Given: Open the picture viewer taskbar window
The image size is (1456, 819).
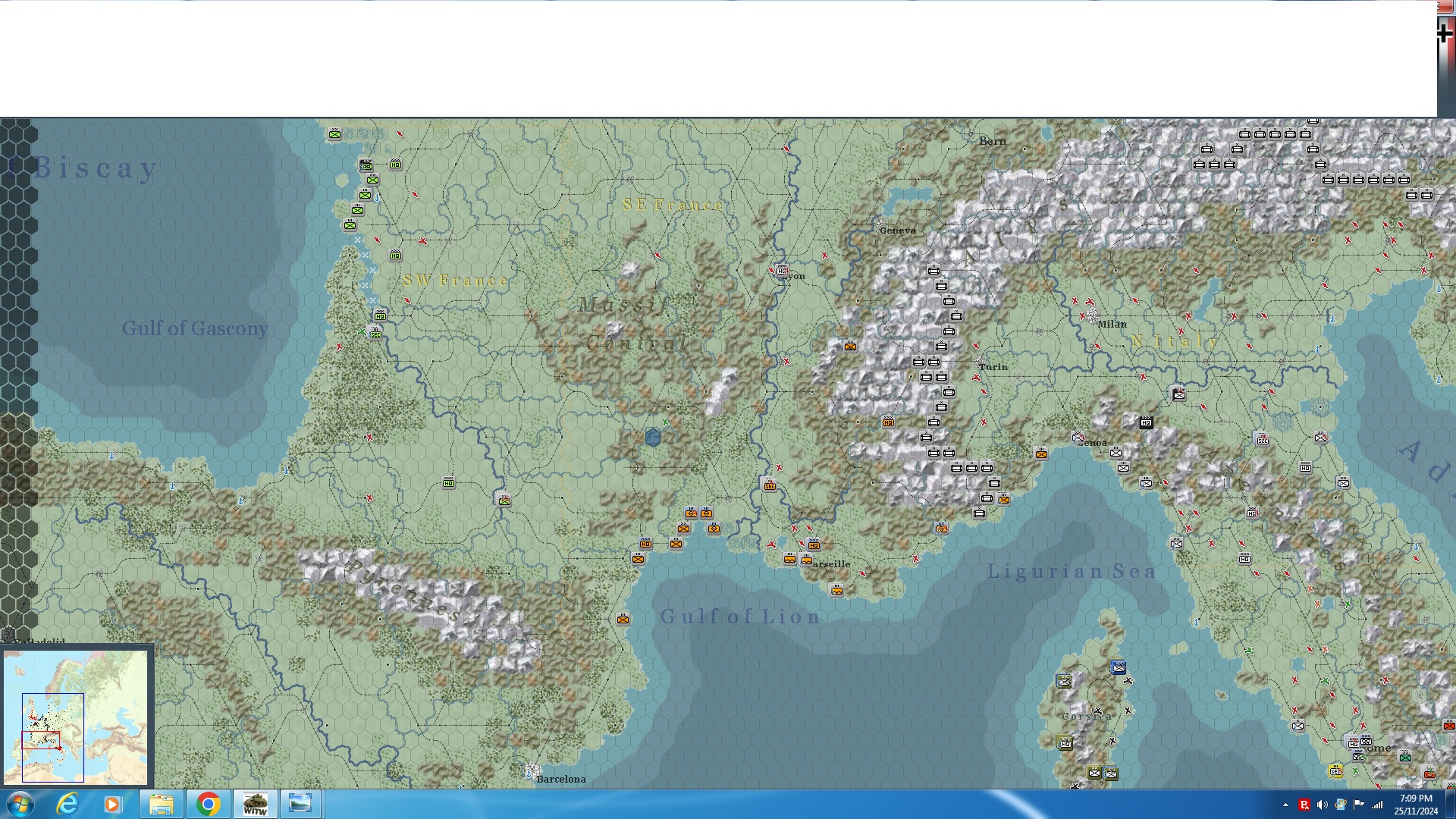Looking at the screenshot, I should (300, 804).
